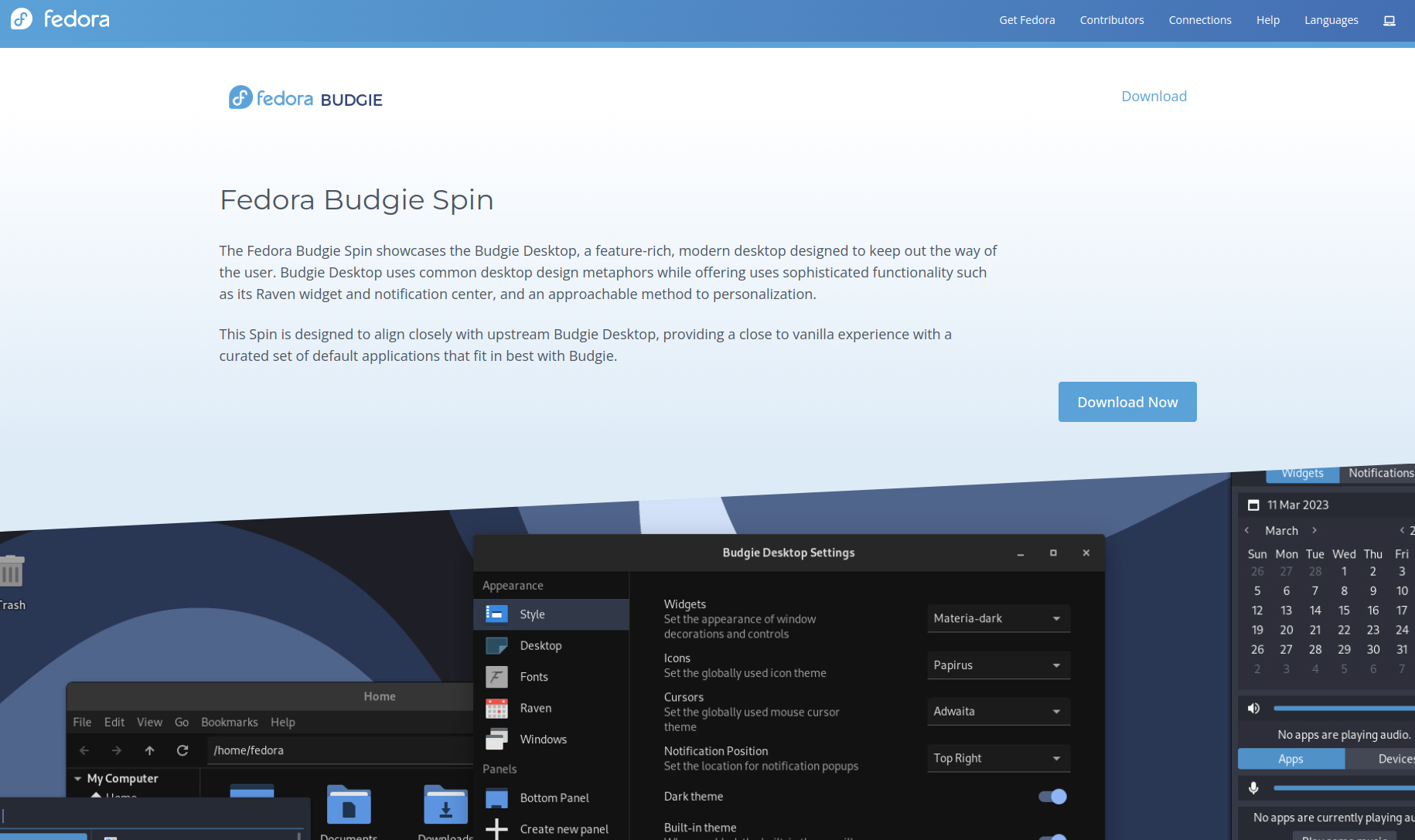
Task: Click the plus icon for Create new panel
Action: [496, 829]
